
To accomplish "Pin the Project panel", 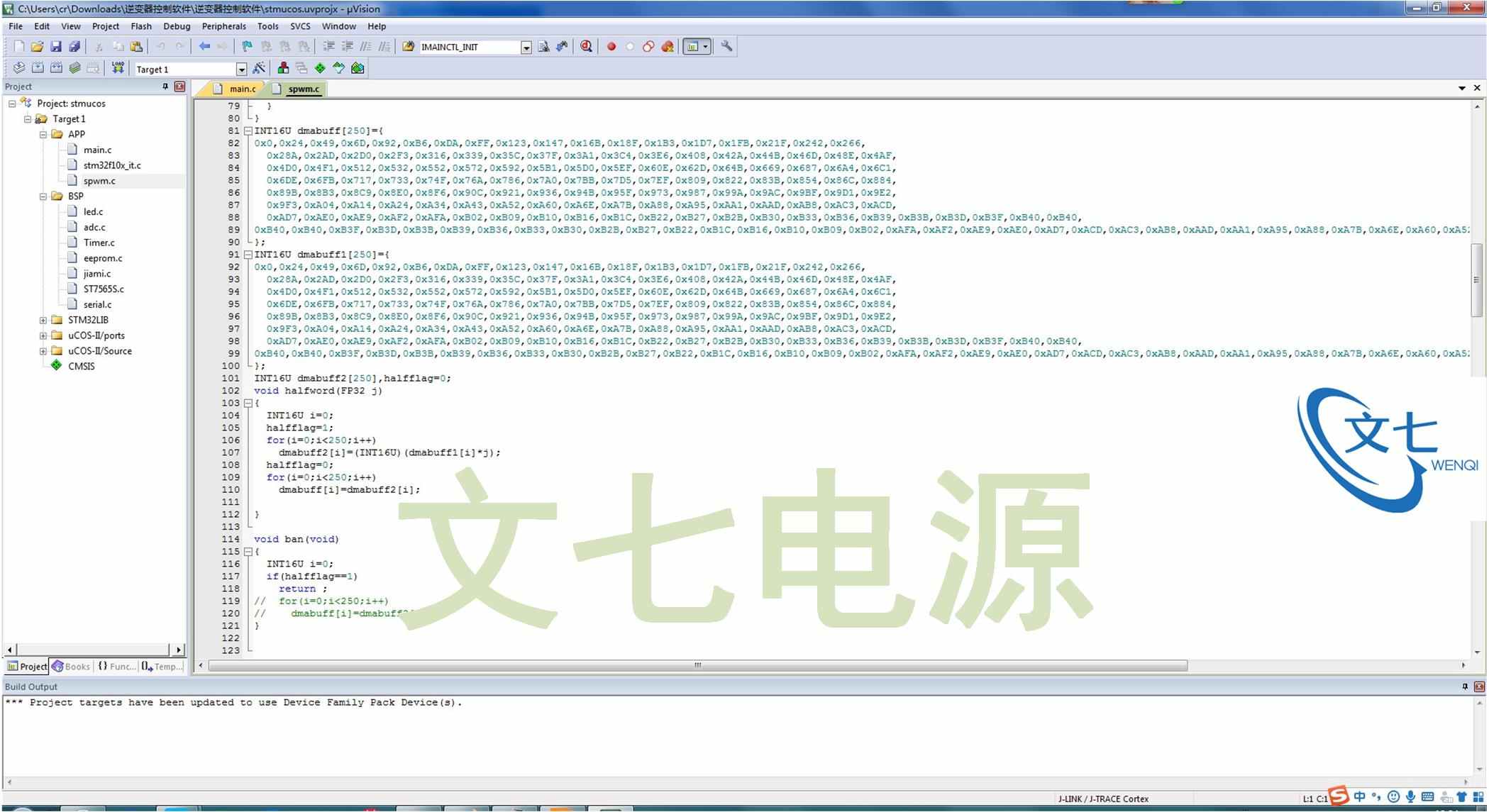I will [165, 87].
